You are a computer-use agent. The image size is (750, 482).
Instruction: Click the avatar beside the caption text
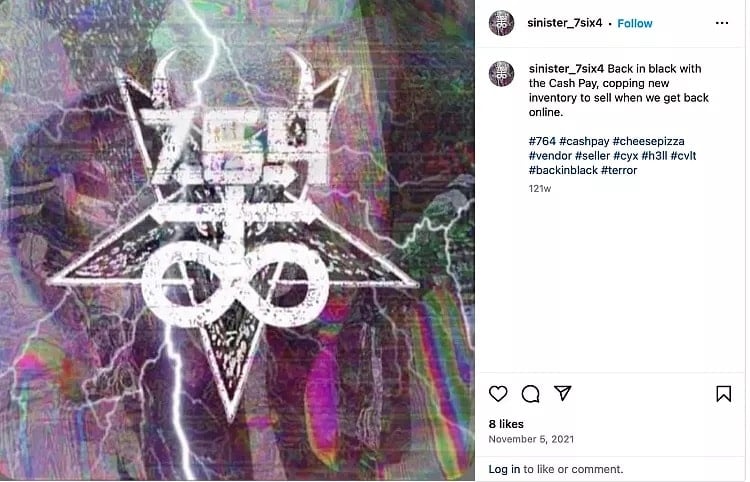coord(501,74)
